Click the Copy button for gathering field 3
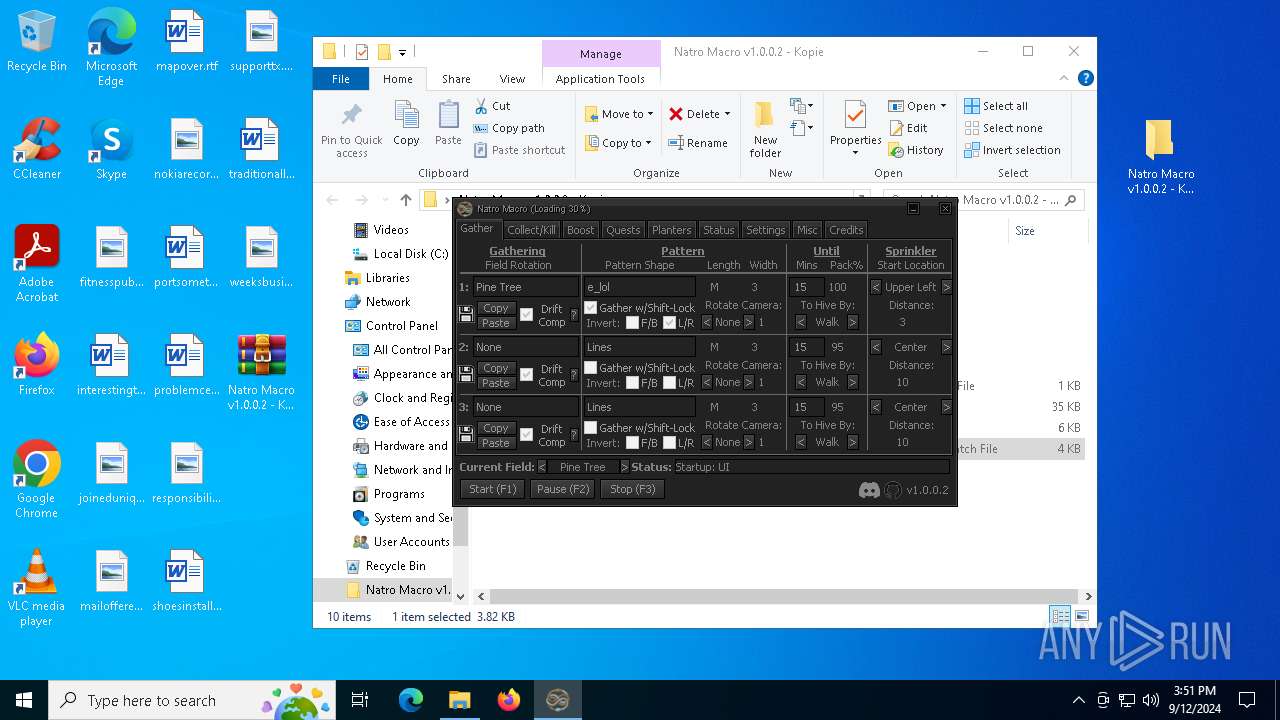 click(x=495, y=428)
